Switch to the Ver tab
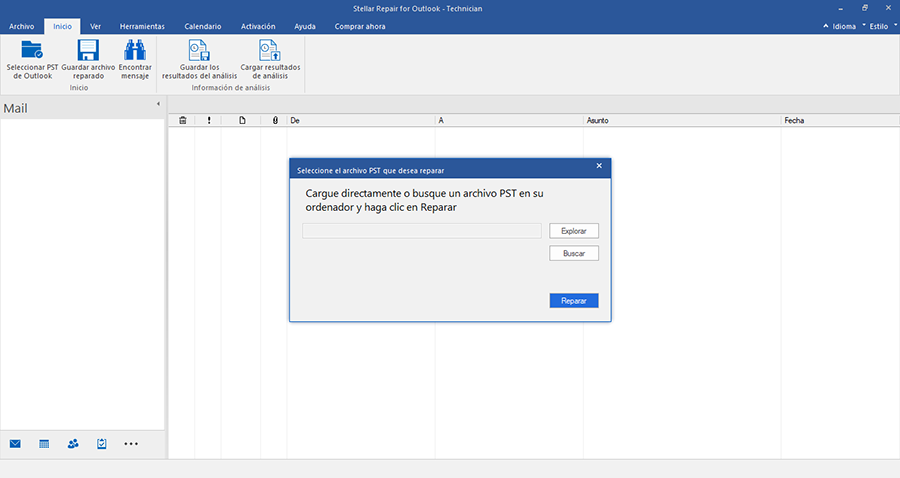Viewport: 900px width, 478px height. (x=95, y=26)
